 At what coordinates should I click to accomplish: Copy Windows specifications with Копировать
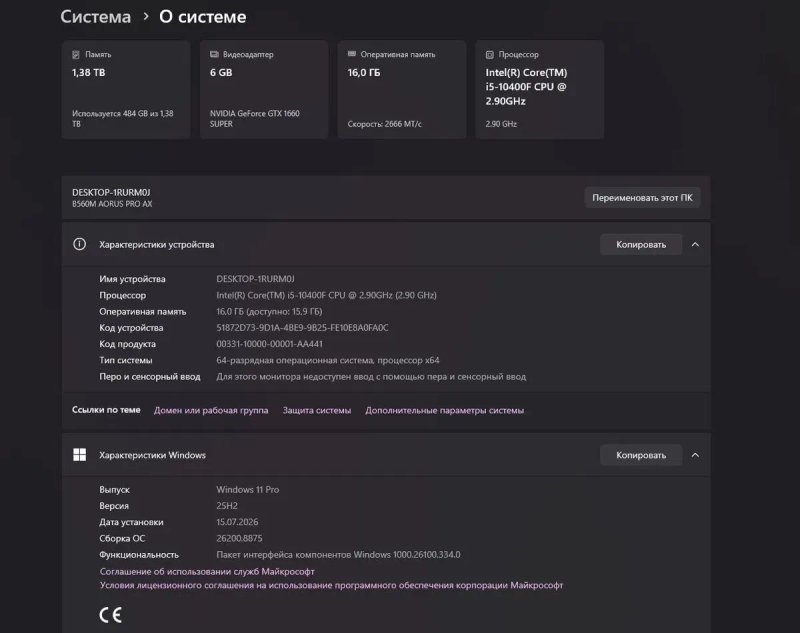pyautogui.click(x=641, y=455)
